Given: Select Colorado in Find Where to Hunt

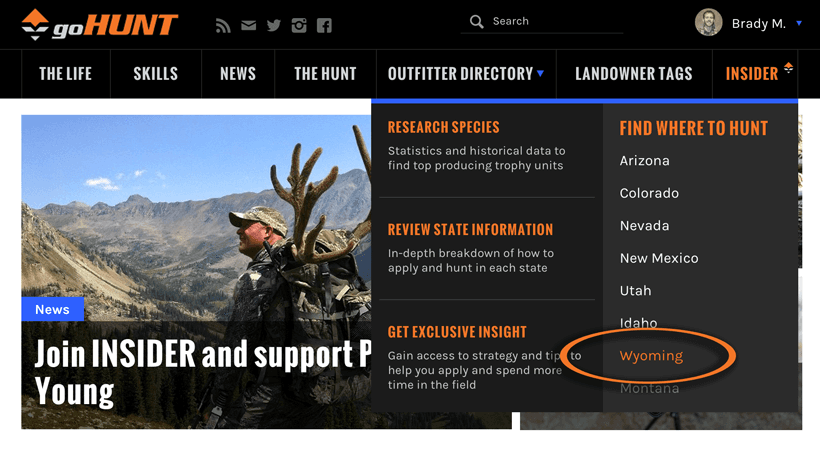Looking at the screenshot, I should click(x=649, y=193).
